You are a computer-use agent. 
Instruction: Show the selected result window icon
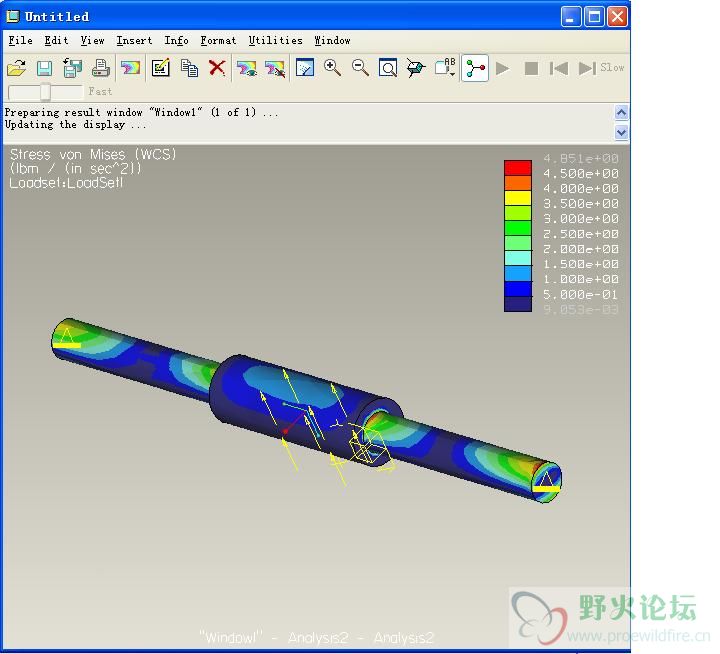pos(247,68)
